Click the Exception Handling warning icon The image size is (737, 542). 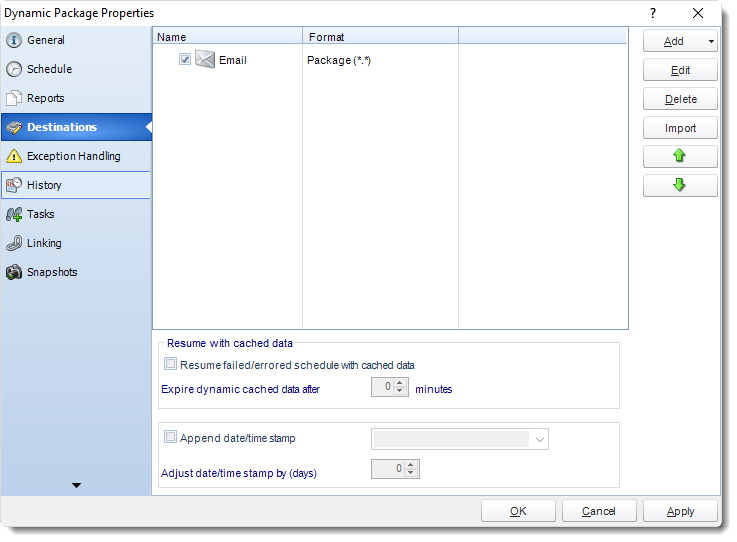[x=14, y=156]
